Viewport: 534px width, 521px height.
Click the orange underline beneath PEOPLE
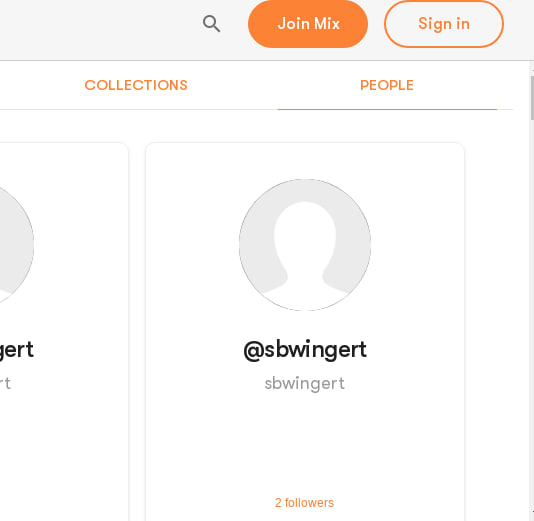tap(388, 109)
